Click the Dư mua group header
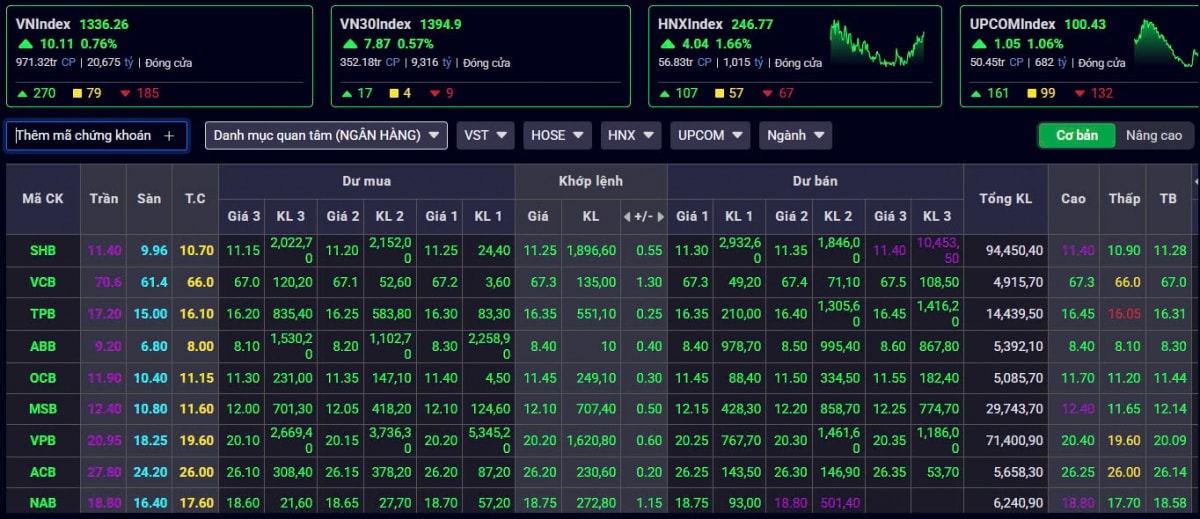The height and width of the screenshot is (519, 1200). [366, 181]
